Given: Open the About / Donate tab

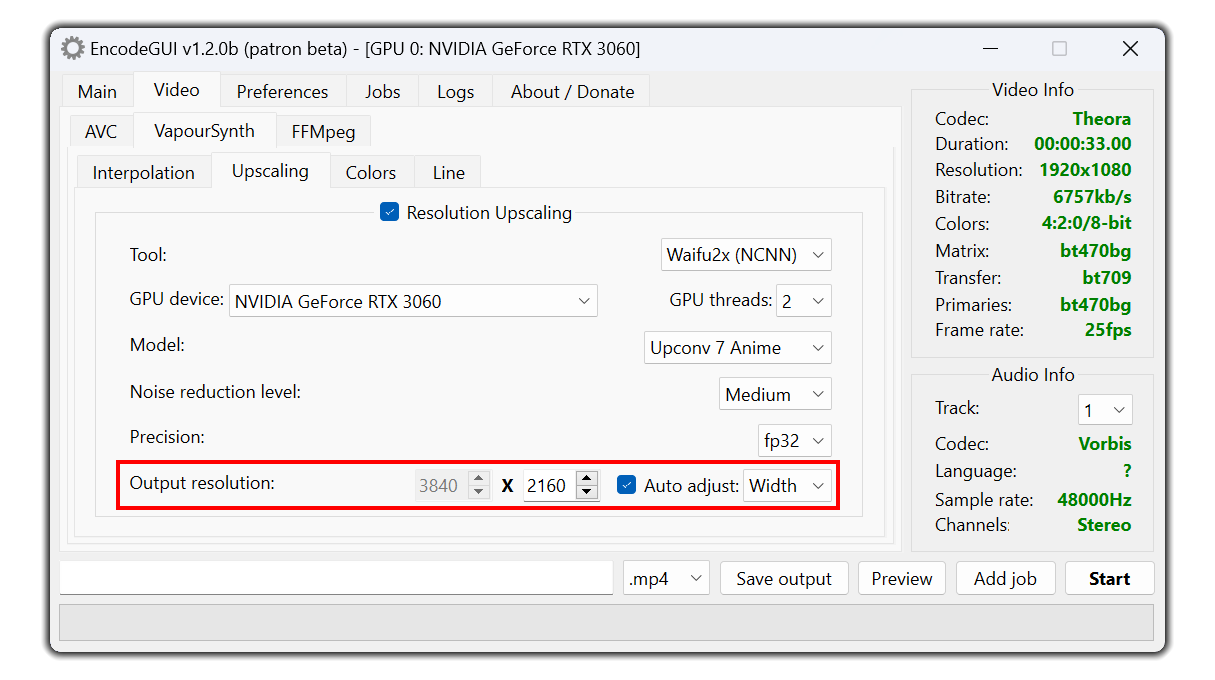Looking at the screenshot, I should tap(572, 91).
